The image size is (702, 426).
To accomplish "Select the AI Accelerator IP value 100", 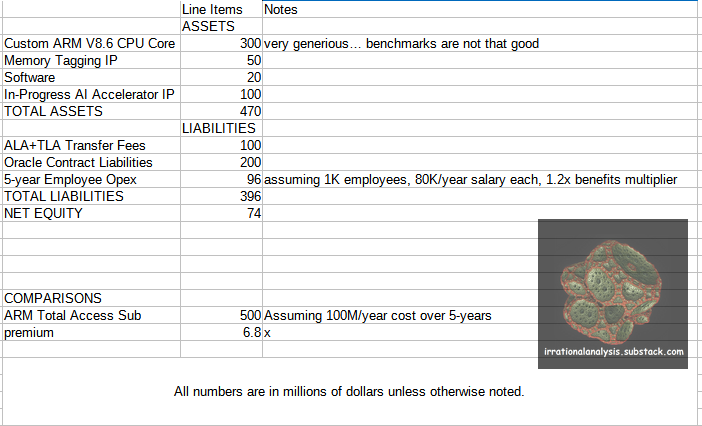I will pyautogui.click(x=221, y=94).
